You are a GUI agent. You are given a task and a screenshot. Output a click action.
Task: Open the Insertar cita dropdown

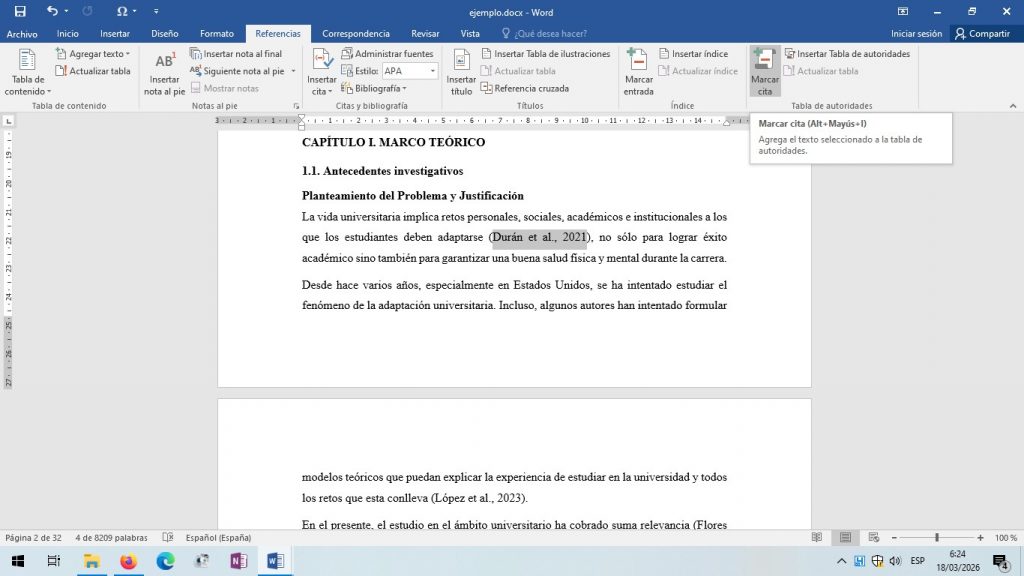322,72
